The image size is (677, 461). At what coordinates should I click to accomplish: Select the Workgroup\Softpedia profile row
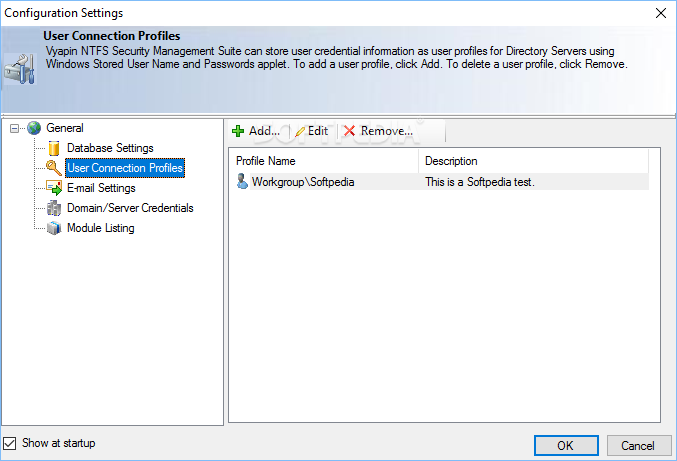[303, 182]
